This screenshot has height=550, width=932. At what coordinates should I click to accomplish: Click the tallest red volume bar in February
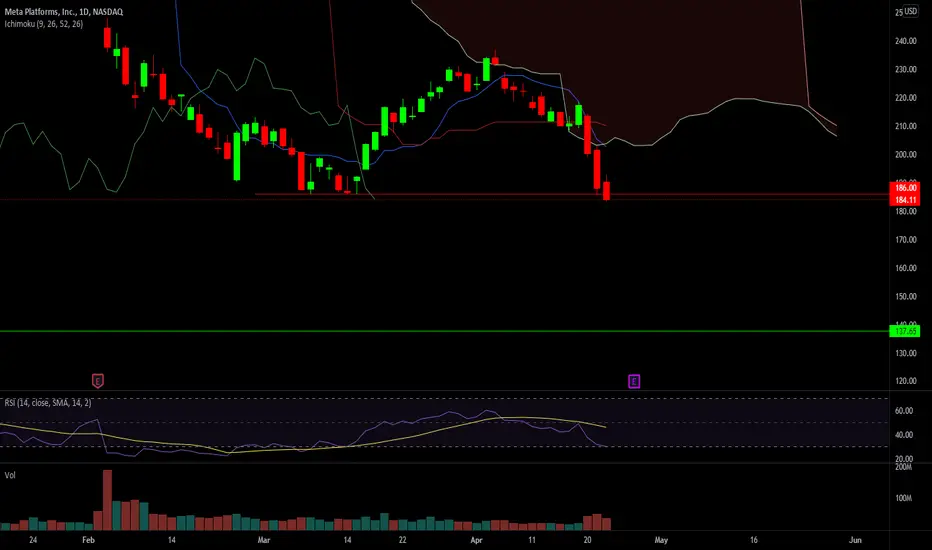click(x=108, y=499)
